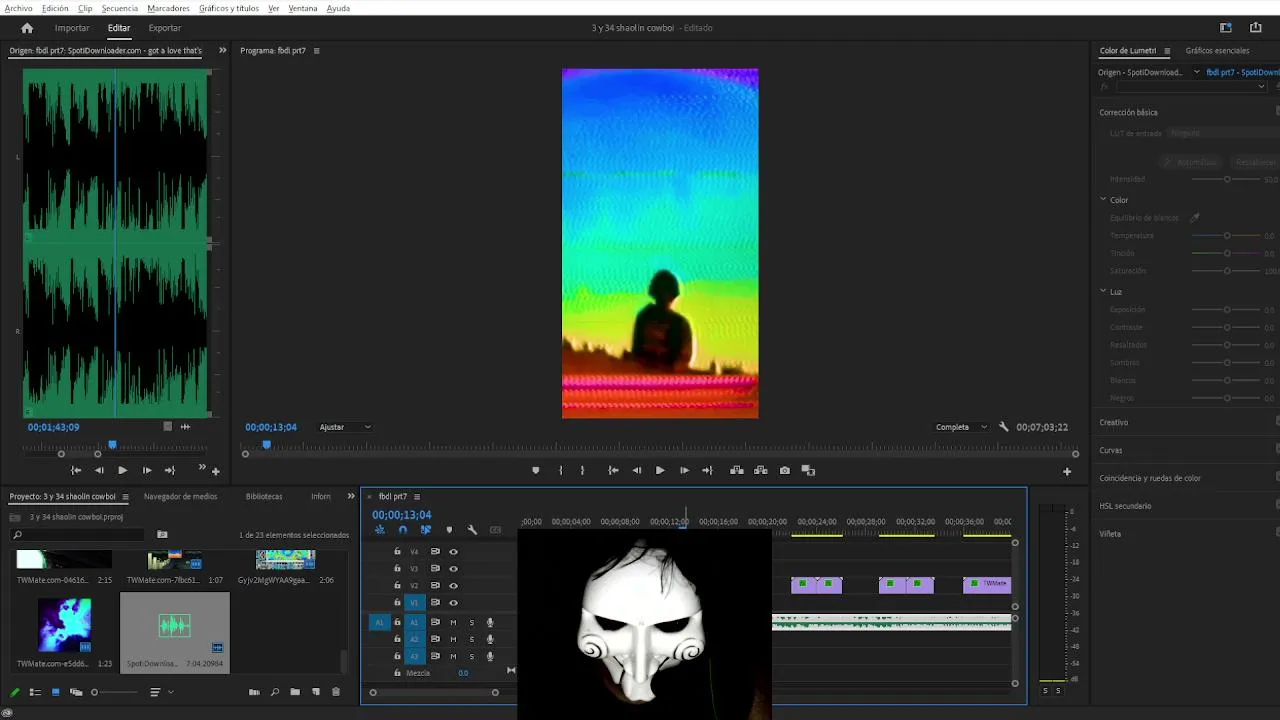Mark Out point in the Program monitor
Screen dimensions: 1280x720
click(x=583, y=470)
